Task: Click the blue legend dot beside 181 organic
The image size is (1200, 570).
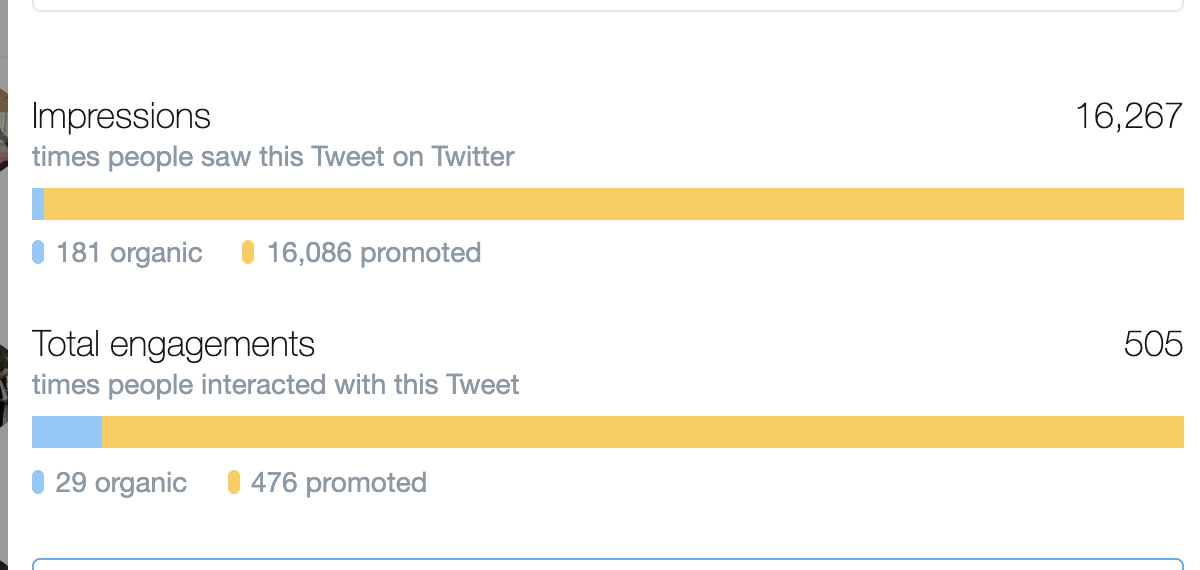Action: tap(38, 252)
